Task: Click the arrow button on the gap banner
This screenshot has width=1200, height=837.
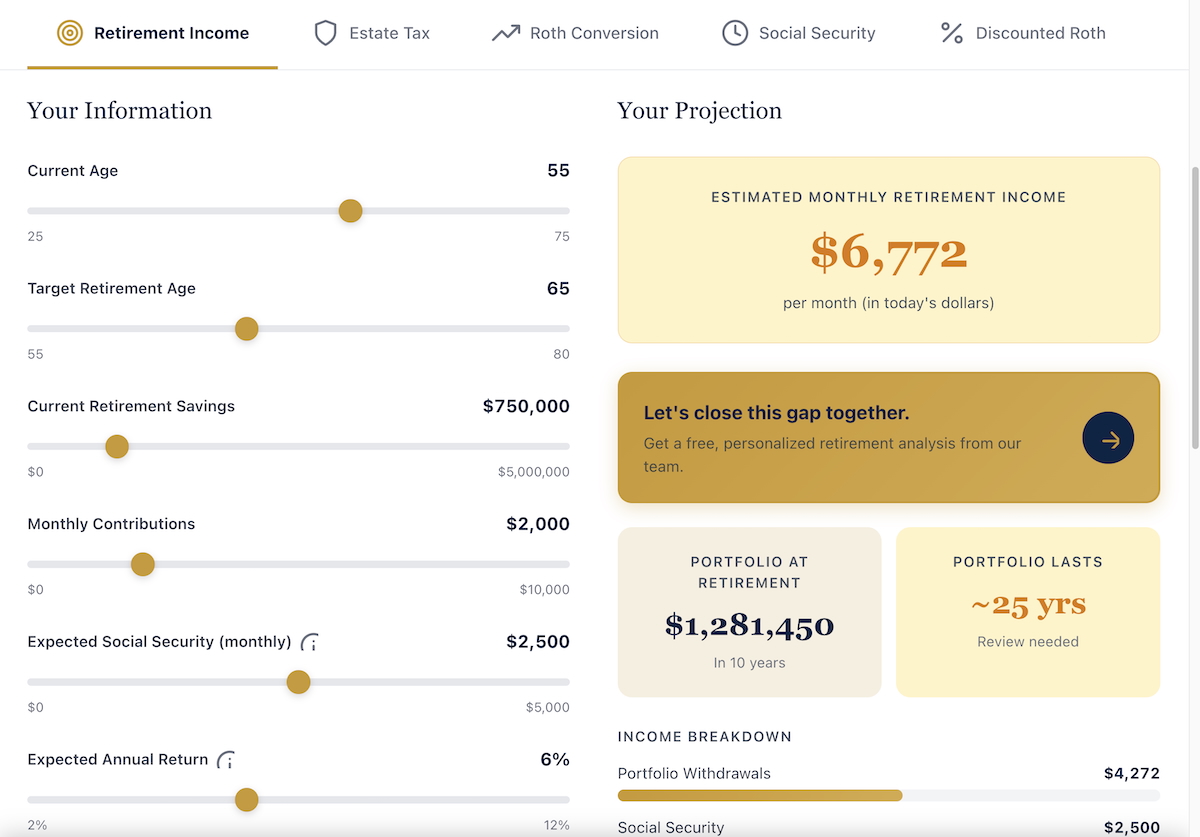Action: point(1108,438)
